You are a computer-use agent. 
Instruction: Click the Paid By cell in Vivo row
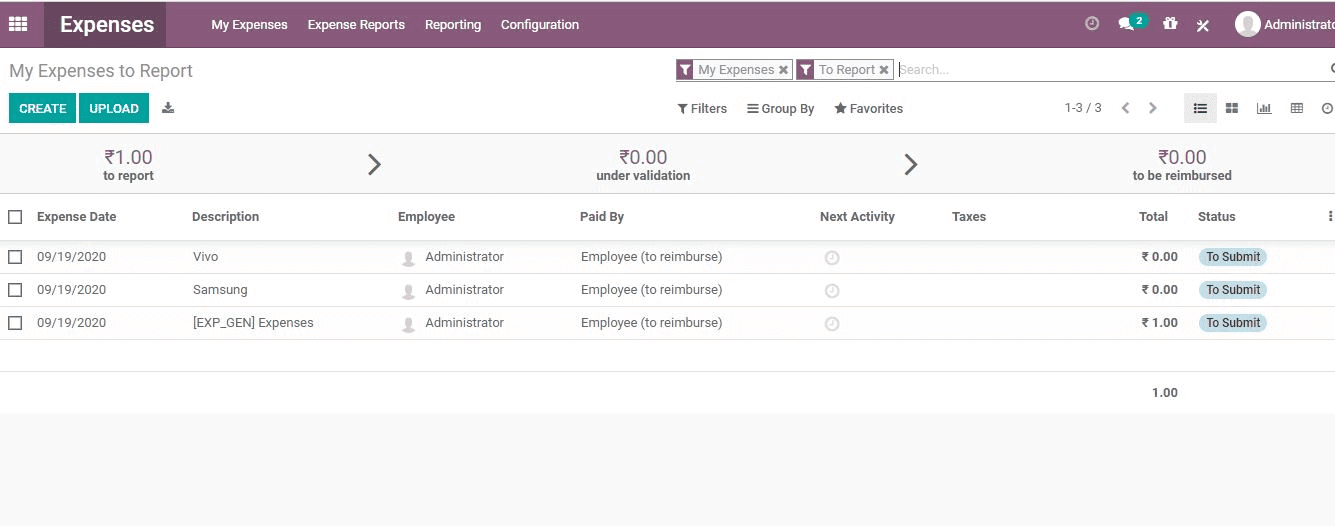tap(652, 257)
